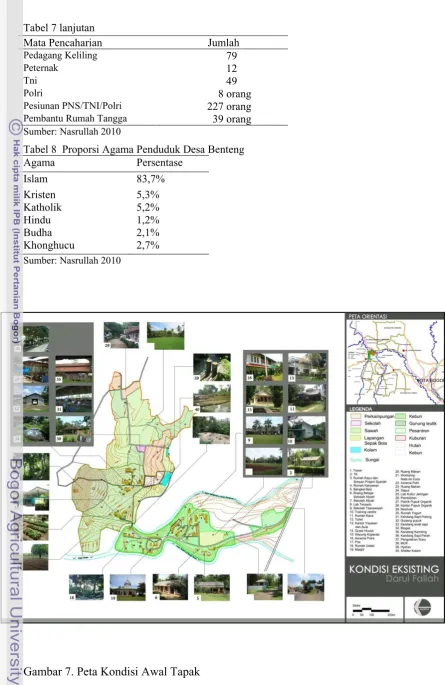The height and width of the screenshot is (685, 445).
Task: Open the house photo numbered 4
Action: pyautogui.click(x=170, y=587)
